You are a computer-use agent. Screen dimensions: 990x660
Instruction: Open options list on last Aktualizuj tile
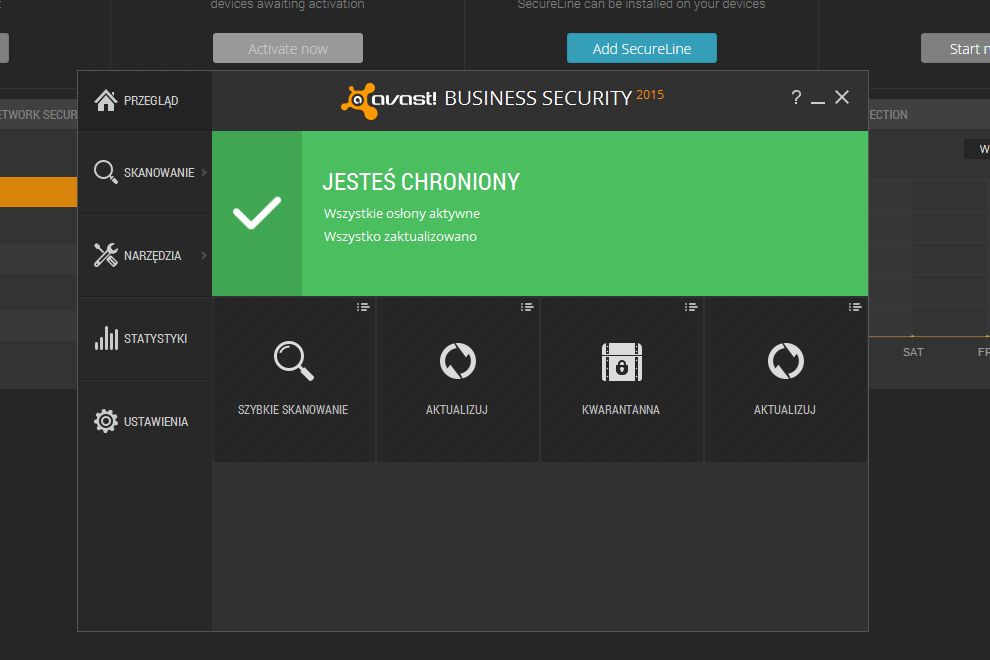(x=855, y=307)
